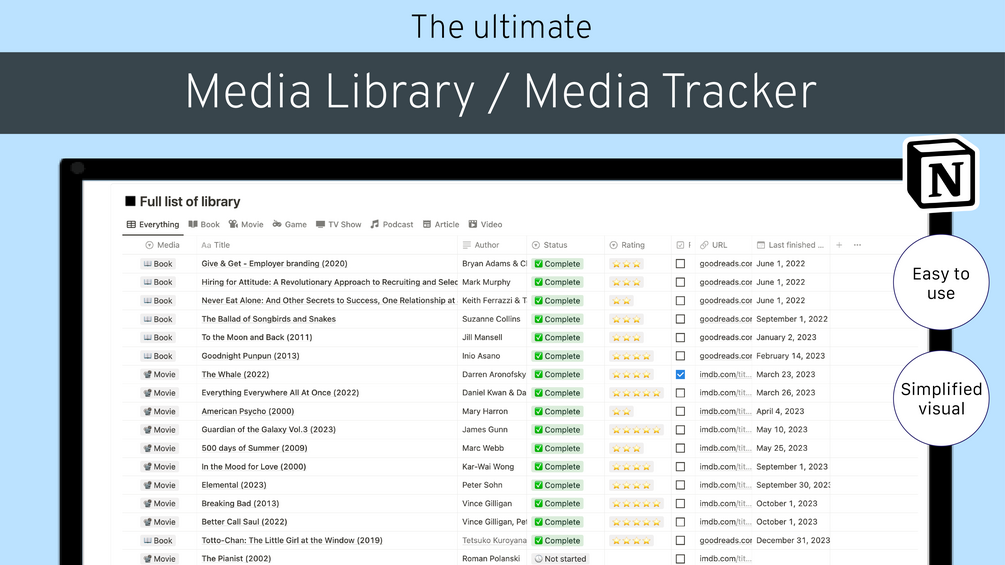Click the Book media tag for To the Moon and Back

click(158, 337)
